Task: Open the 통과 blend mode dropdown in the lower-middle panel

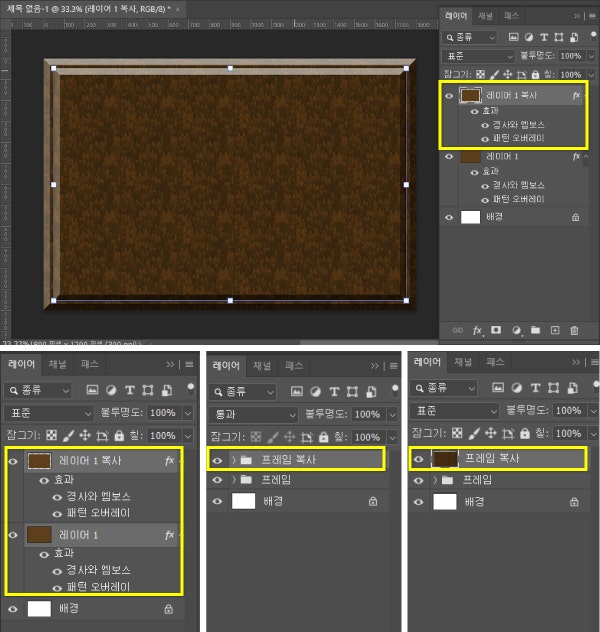Action: pyautogui.click(x=253, y=414)
